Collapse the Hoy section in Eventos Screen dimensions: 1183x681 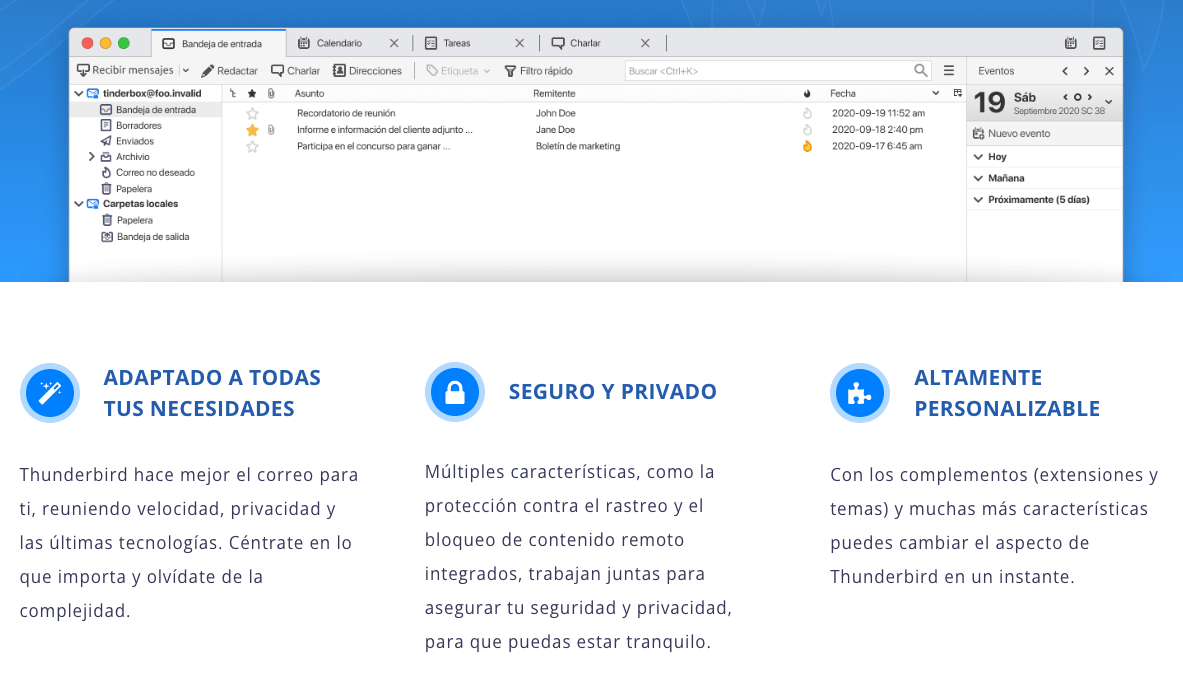(x=978, y=157)
